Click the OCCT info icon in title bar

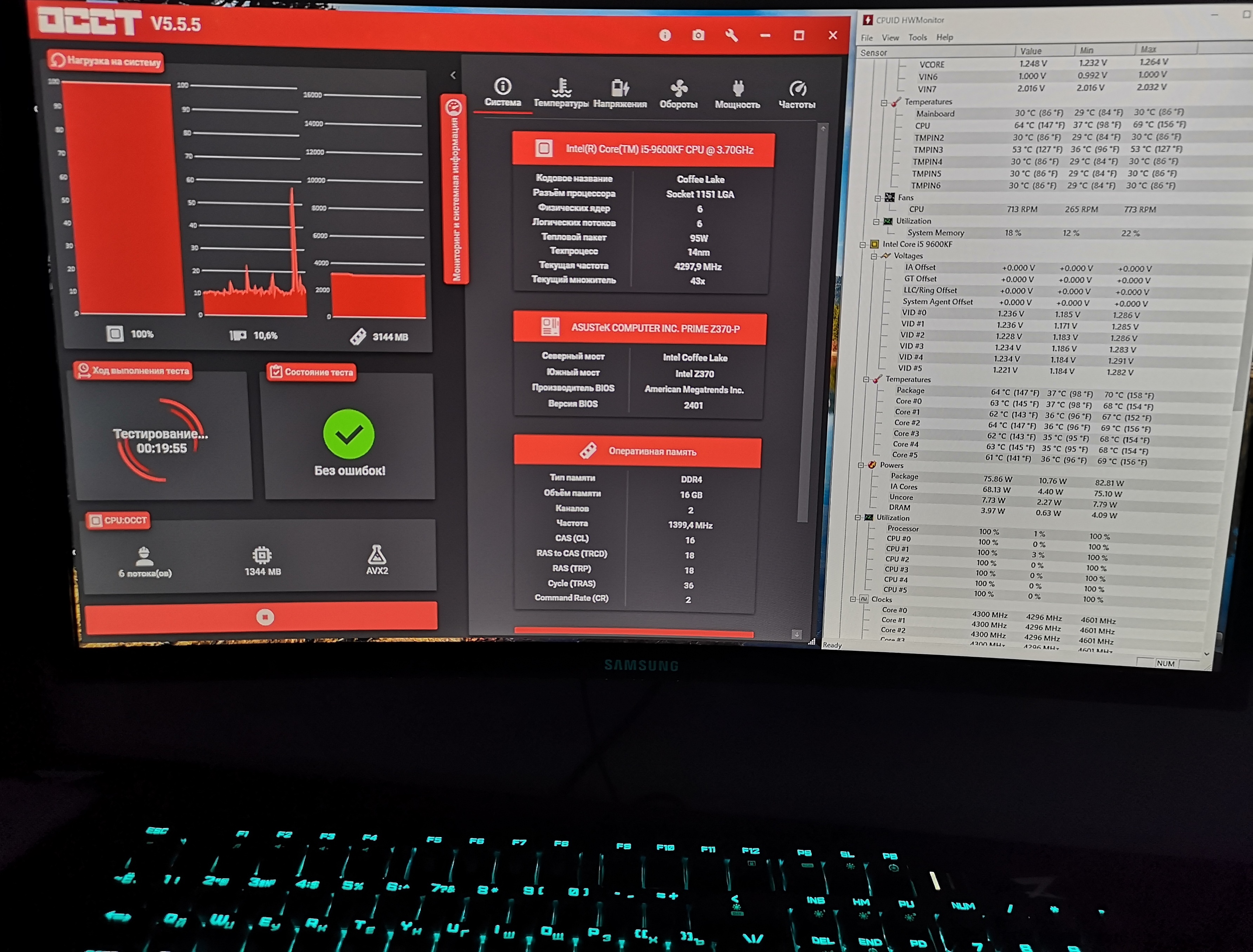[x=665, y=36]
